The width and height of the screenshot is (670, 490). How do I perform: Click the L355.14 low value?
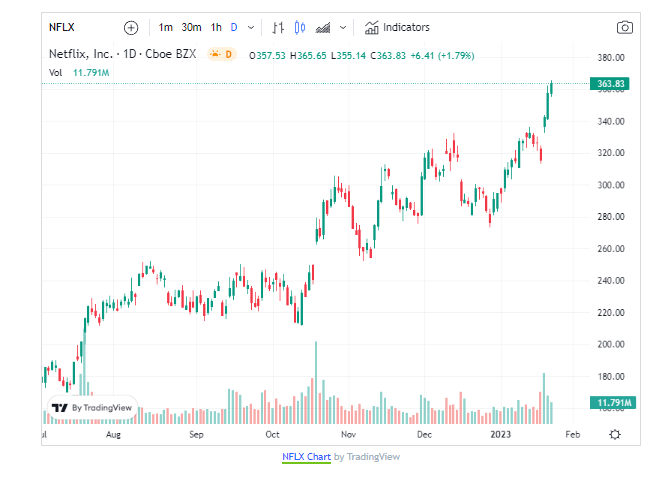(x=348, y=56)
